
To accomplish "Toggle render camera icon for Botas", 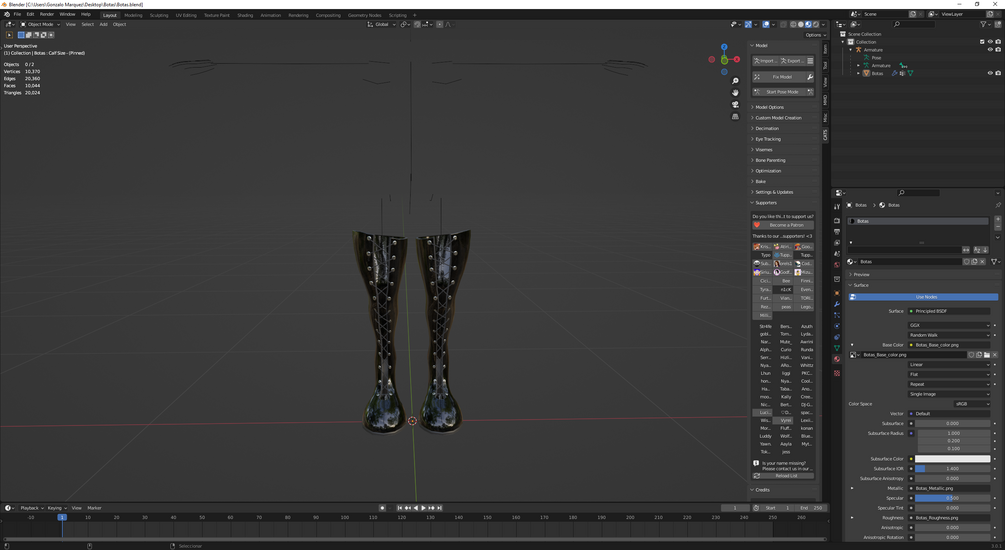I will point(998,73).
